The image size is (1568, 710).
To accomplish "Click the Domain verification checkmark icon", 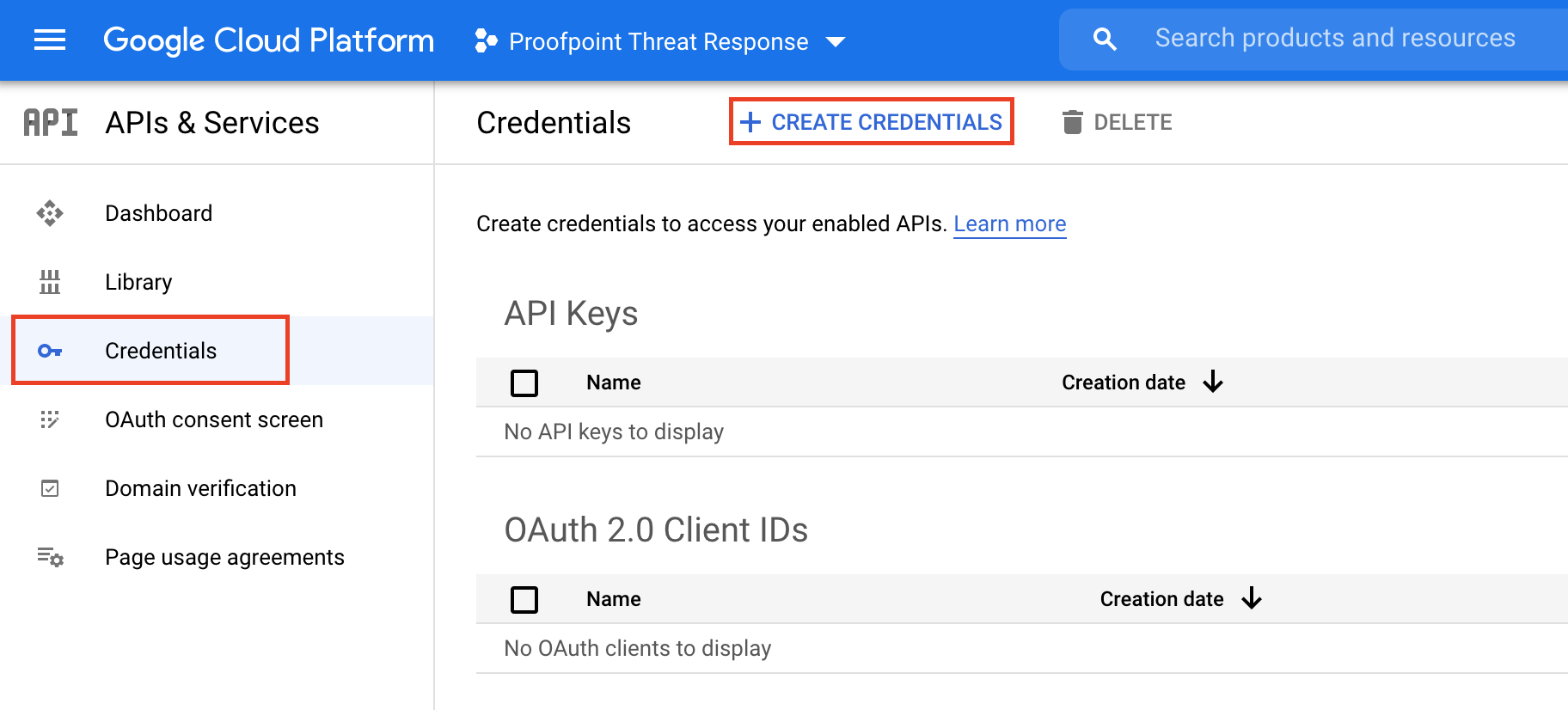I will pyautogui.click(x=50, y=488).
